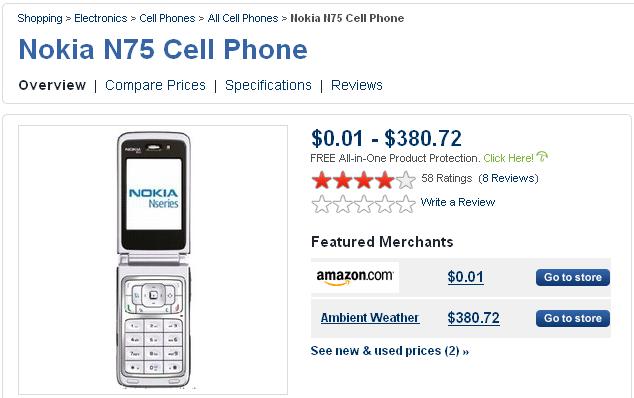The height and width of the screenshot is (398, 634).
Task: Rate one star in Write a Review
Action: [x=322, y=204]
